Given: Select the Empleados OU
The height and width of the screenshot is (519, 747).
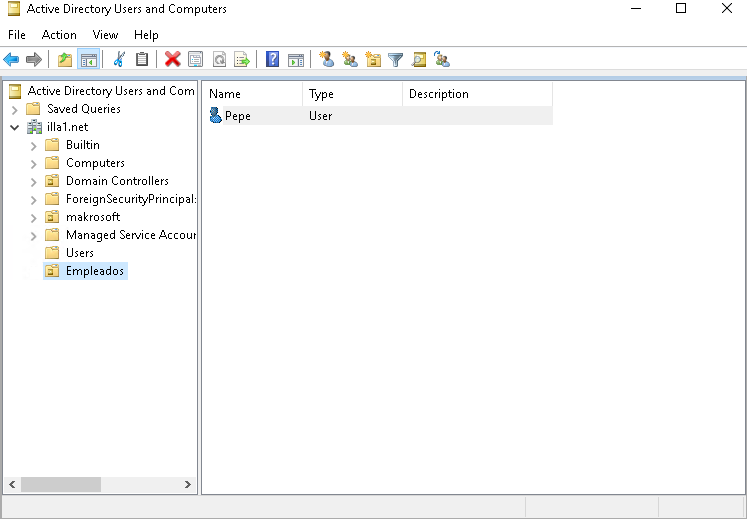Looking at the screenshot, I should point(95,271).
